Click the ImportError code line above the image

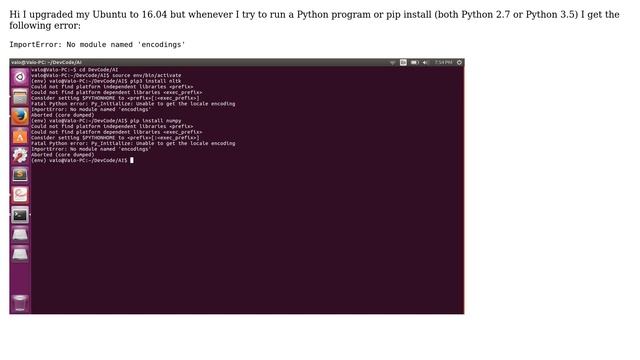click(x=97, y=44)
